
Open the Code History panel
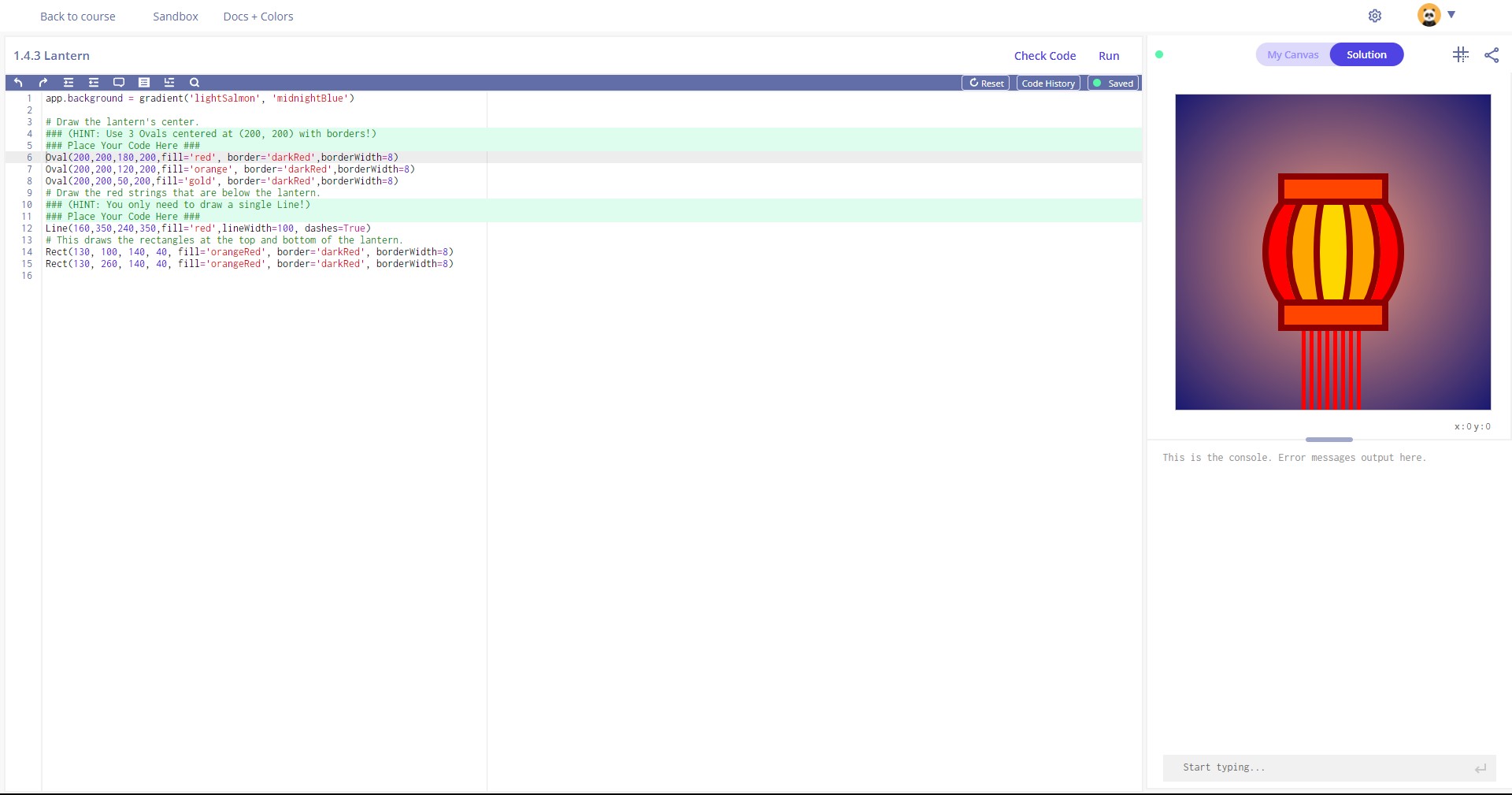click(x=1047, y=83)
